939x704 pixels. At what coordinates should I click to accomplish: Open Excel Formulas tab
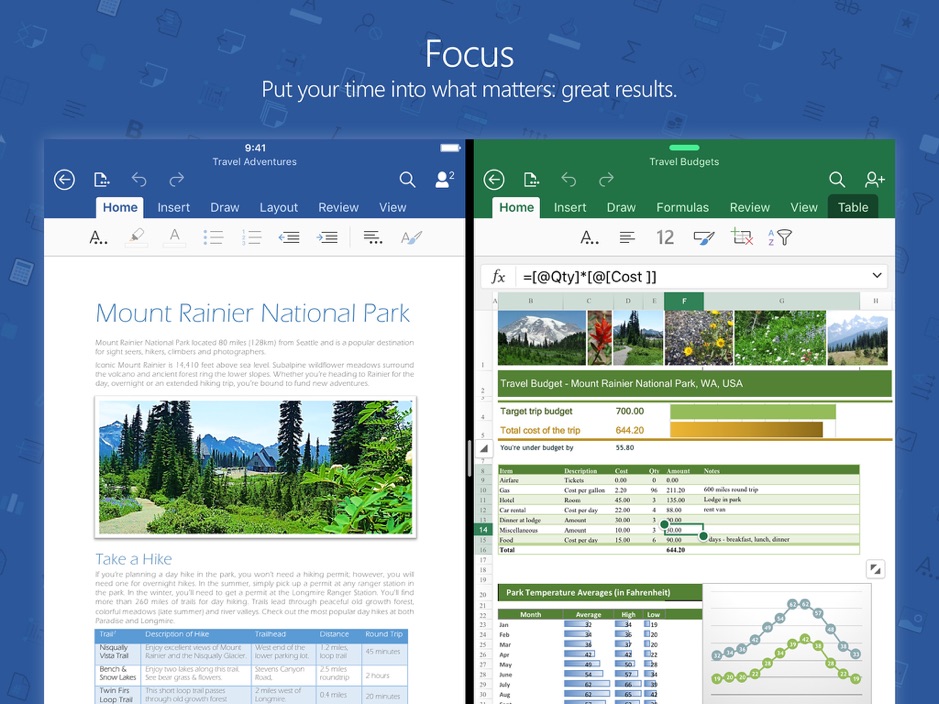682,207
